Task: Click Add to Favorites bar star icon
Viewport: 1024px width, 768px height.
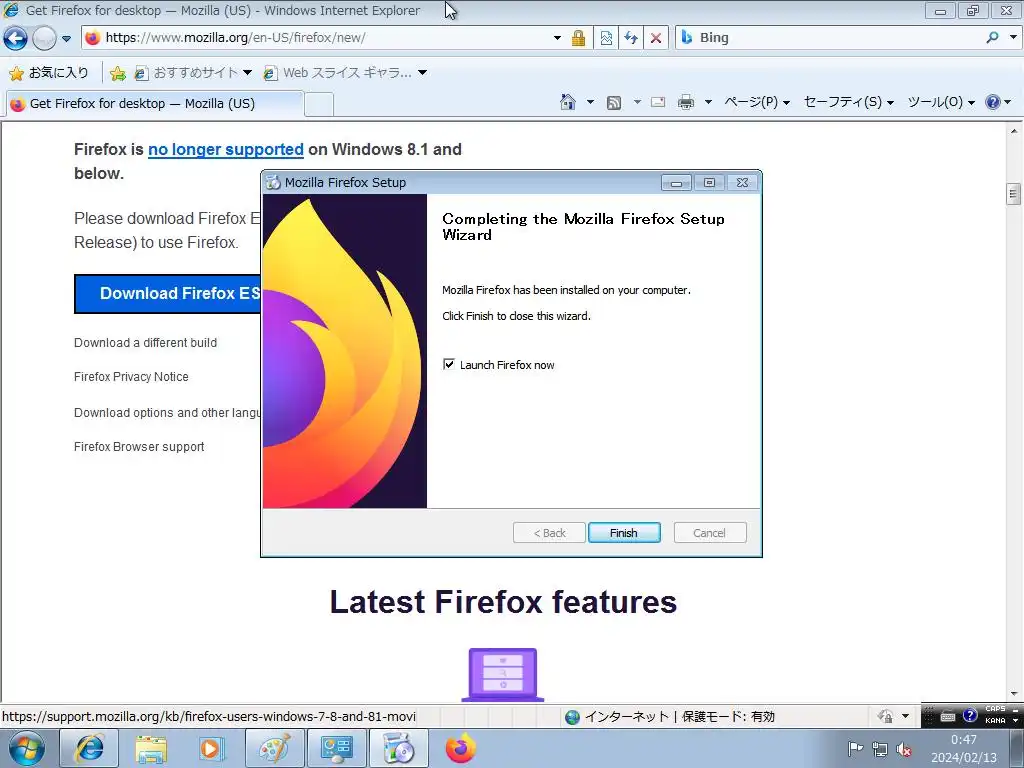Action: 118,73
